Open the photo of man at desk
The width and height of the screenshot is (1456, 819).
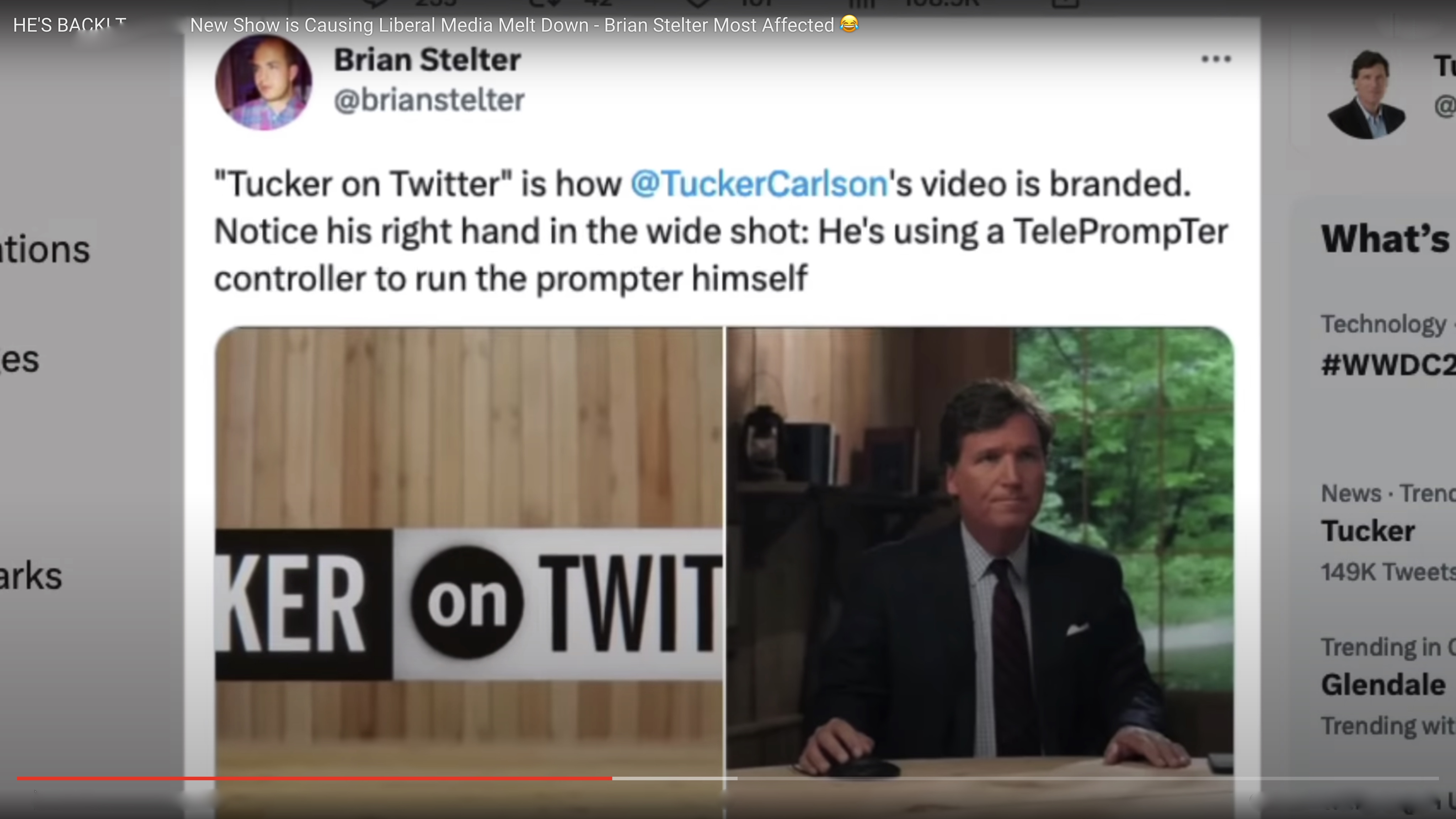pyautogui.click(x=980, y=572)
